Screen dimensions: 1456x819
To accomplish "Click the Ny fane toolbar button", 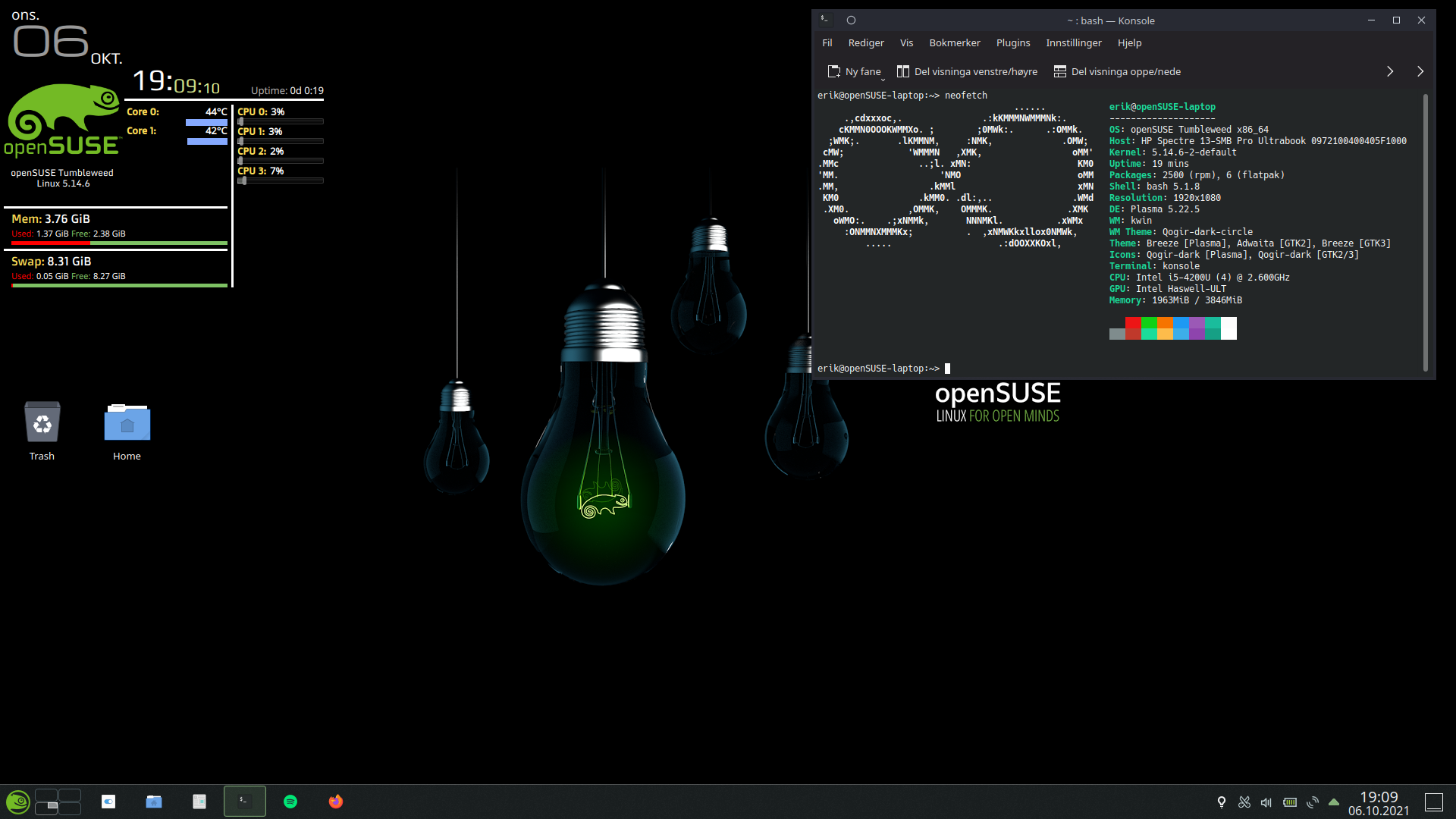I will [855, 71].
